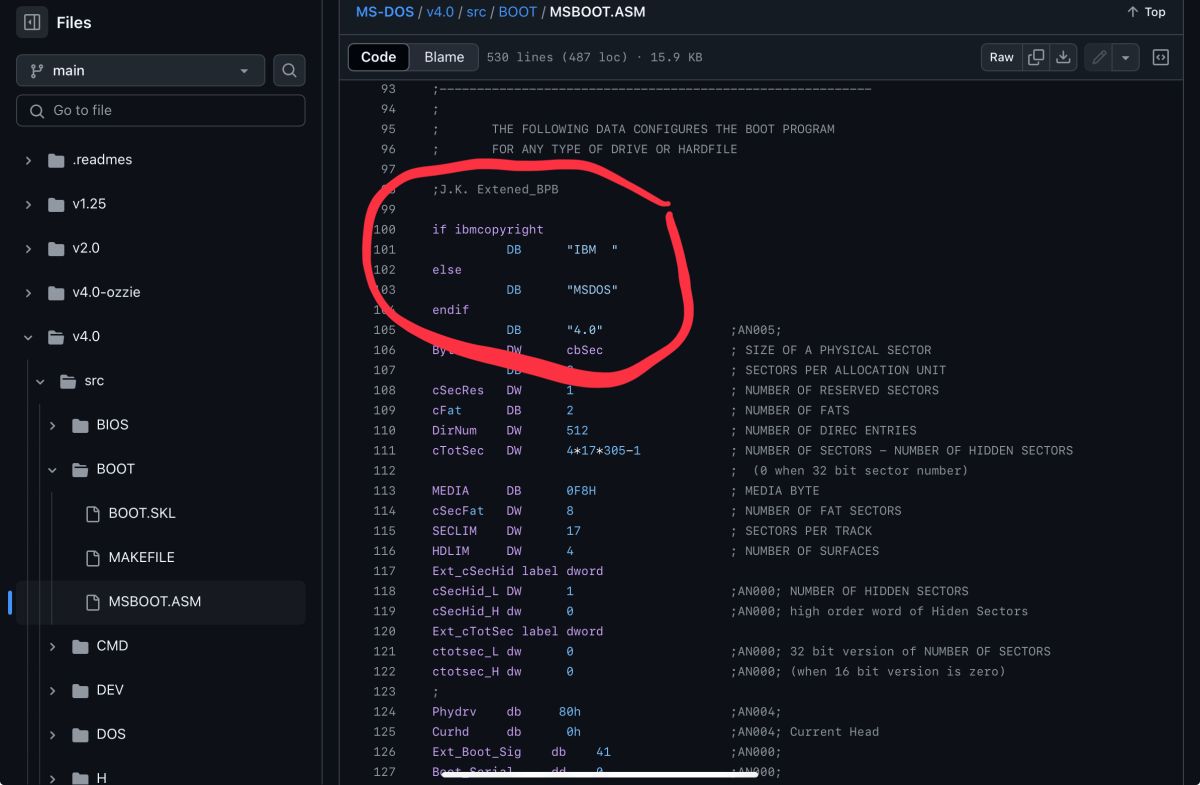Open the v2.0 folder

pyautogui.click(x=86, y=248)
